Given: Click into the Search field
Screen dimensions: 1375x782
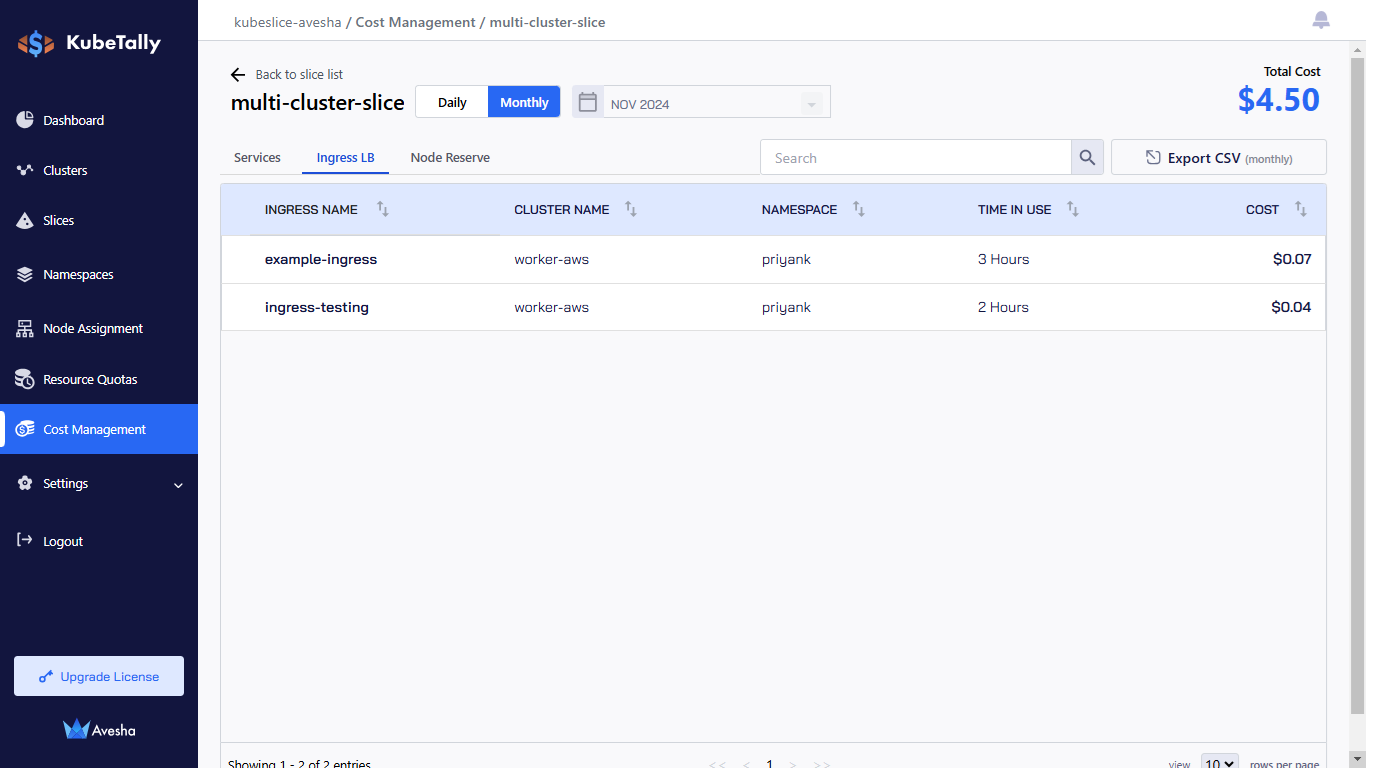Looking at the screenshot, I should coord(916,158).
